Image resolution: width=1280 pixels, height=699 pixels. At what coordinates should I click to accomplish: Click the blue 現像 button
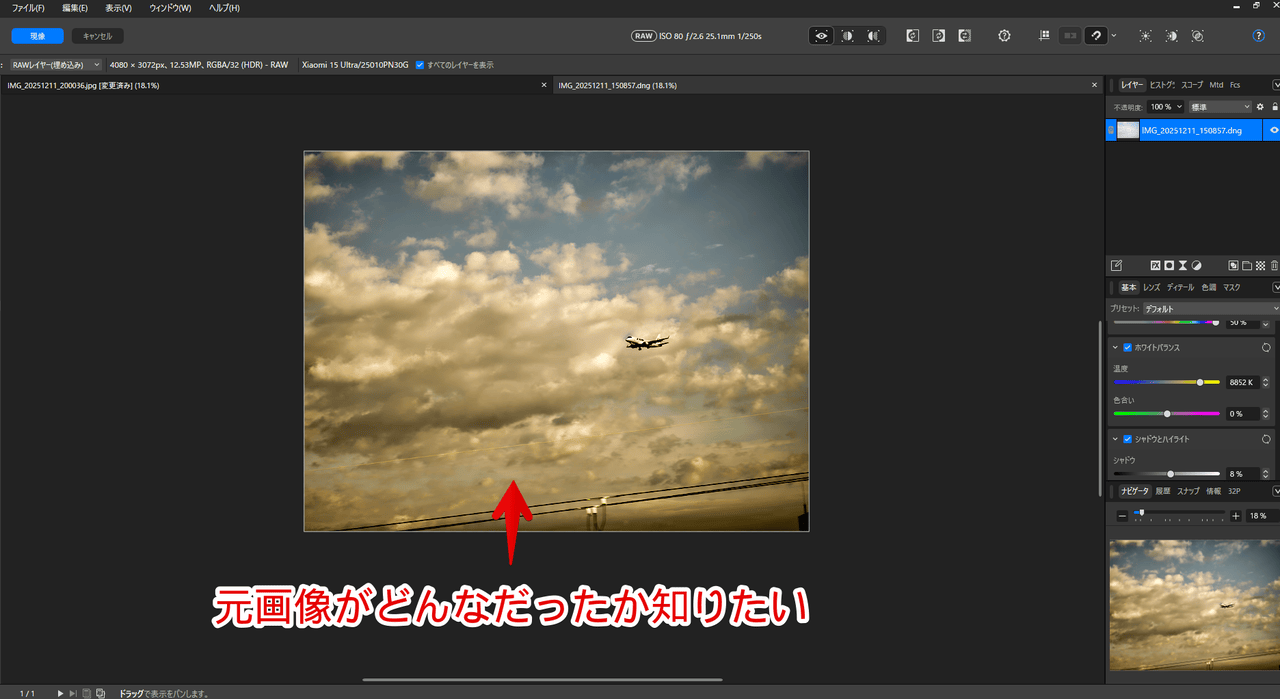click(38, 36)
